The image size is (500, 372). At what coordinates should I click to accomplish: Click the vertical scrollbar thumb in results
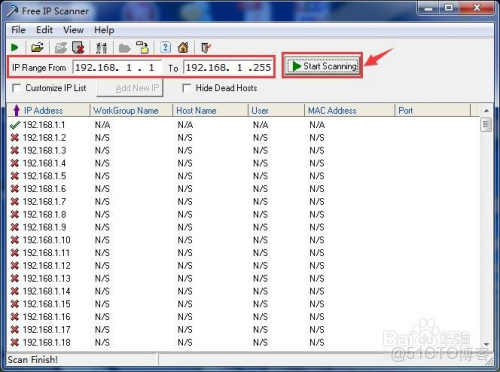tap(486, 125)
